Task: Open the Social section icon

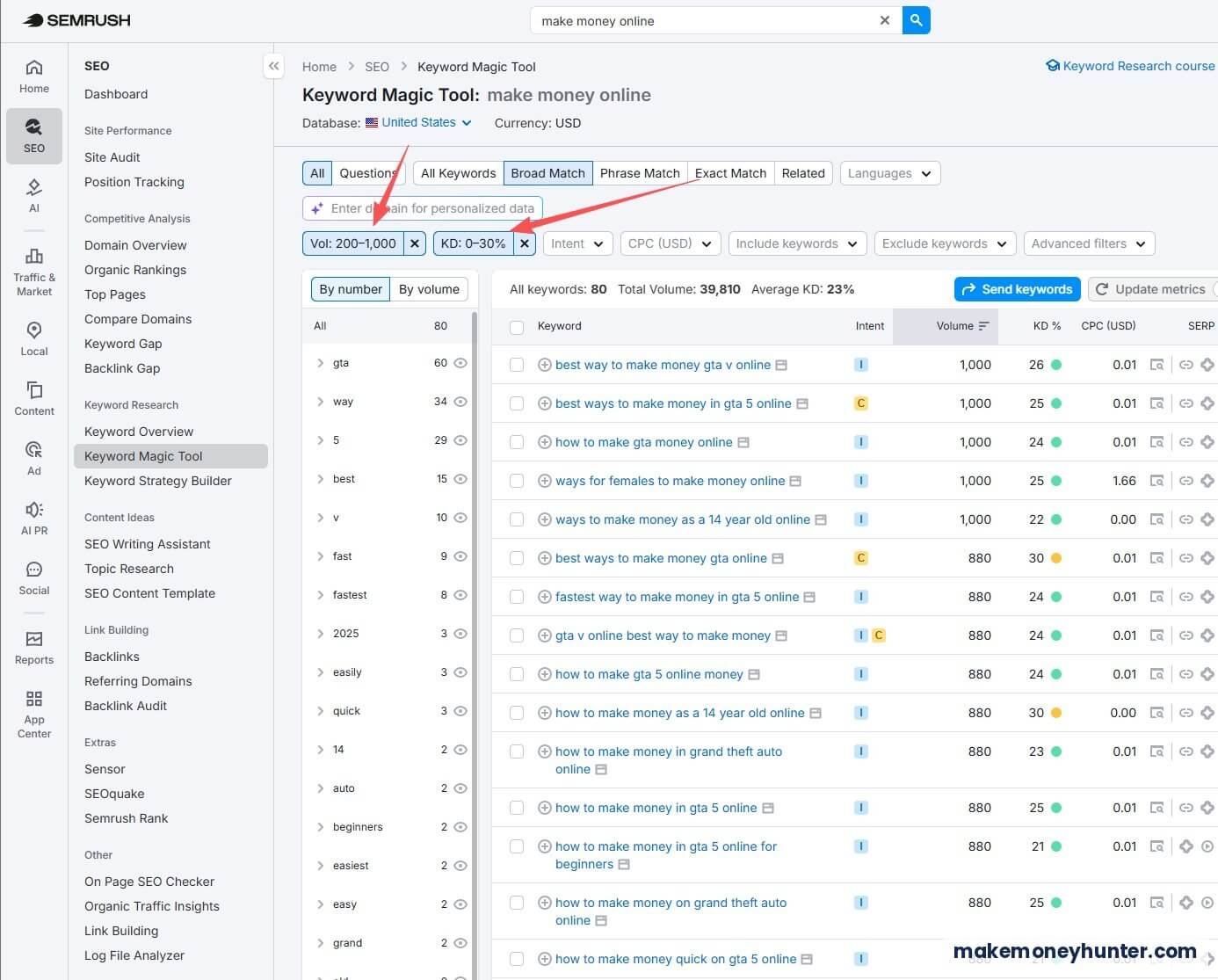Action: point(33,570)
